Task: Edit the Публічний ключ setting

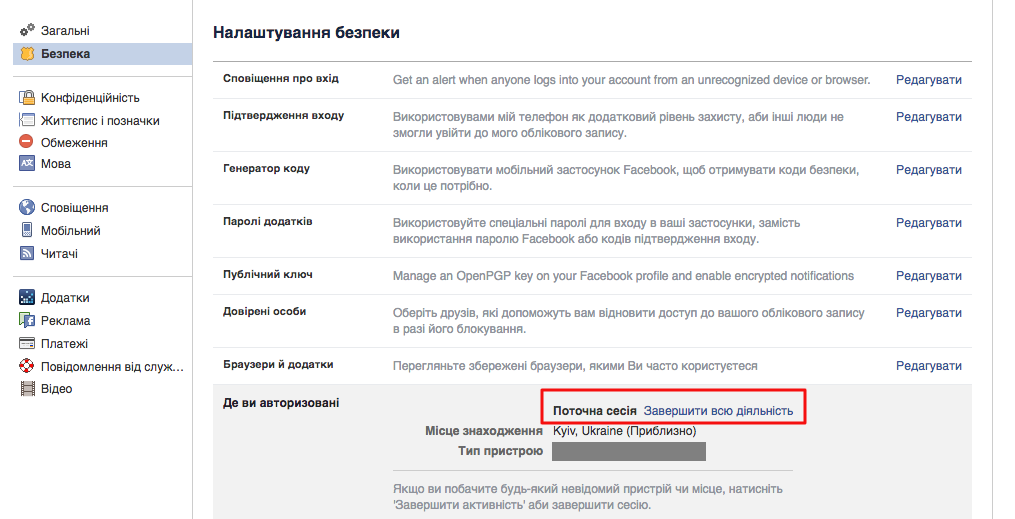Action: tap(928, 276)
